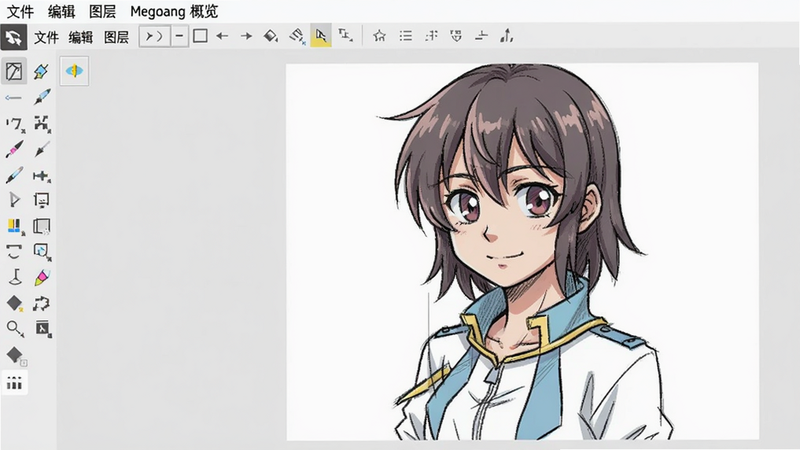Click the minus button in the toolbar

(180, 36)
